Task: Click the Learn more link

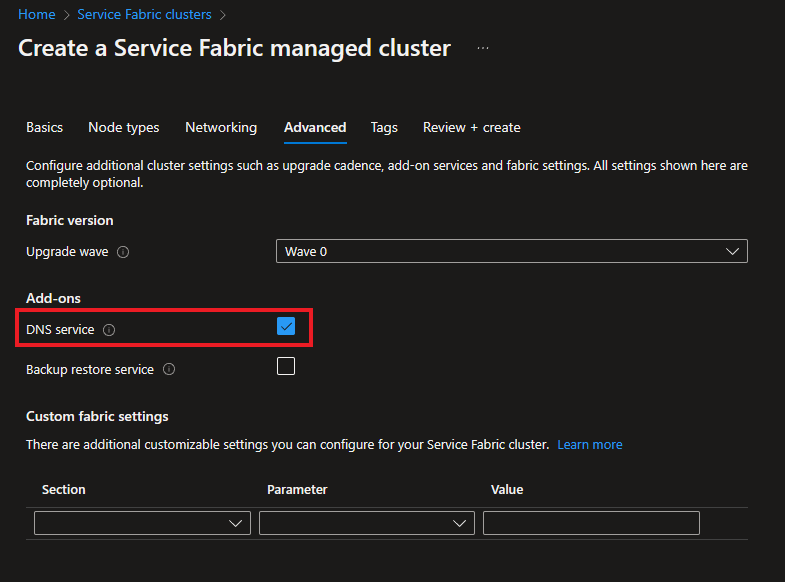Action: click(x=590, y=444)
